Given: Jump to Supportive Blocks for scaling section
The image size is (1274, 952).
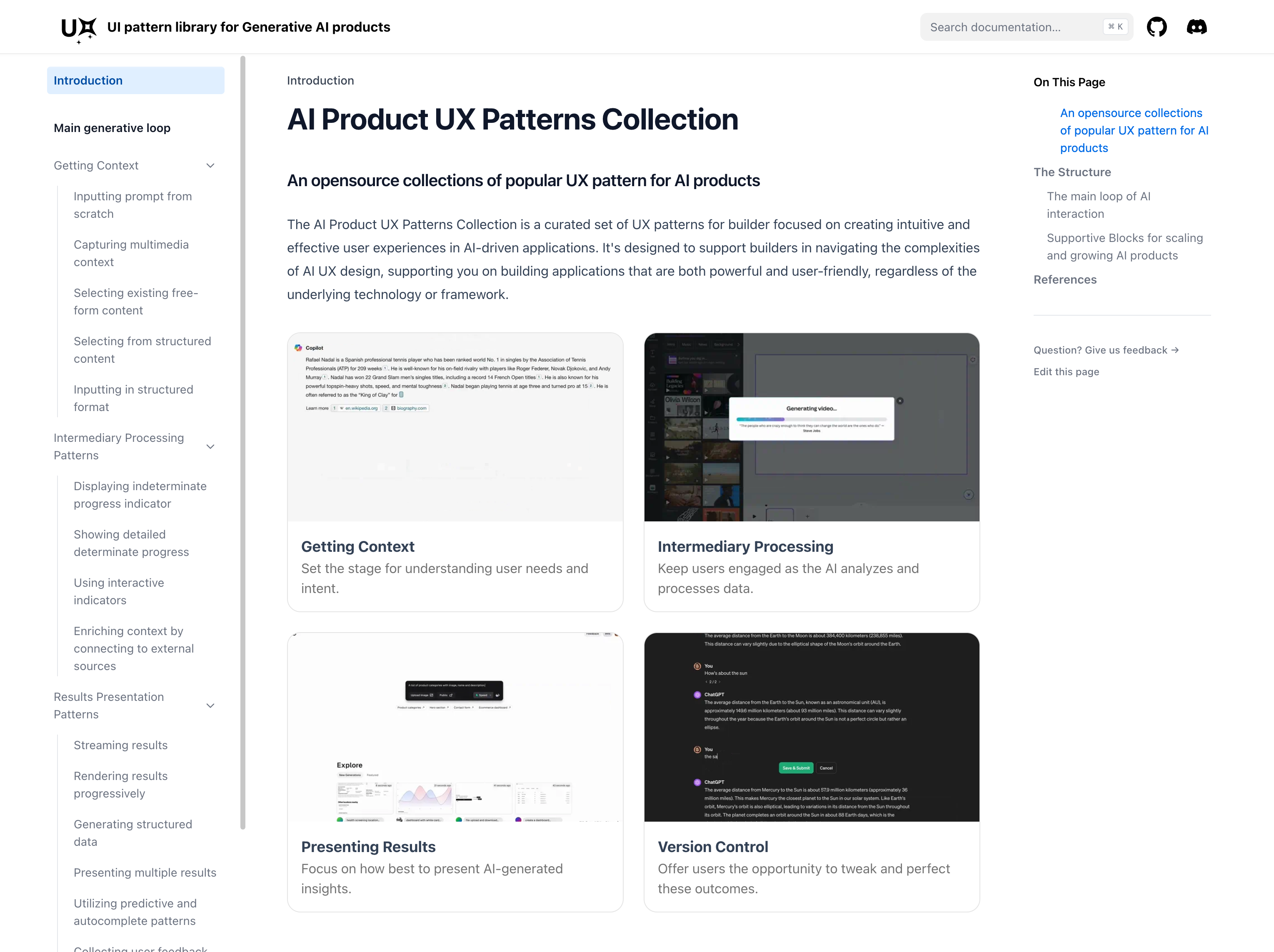Looking at the screenshot, I should pyautogui.click(x=1124, y=247).
